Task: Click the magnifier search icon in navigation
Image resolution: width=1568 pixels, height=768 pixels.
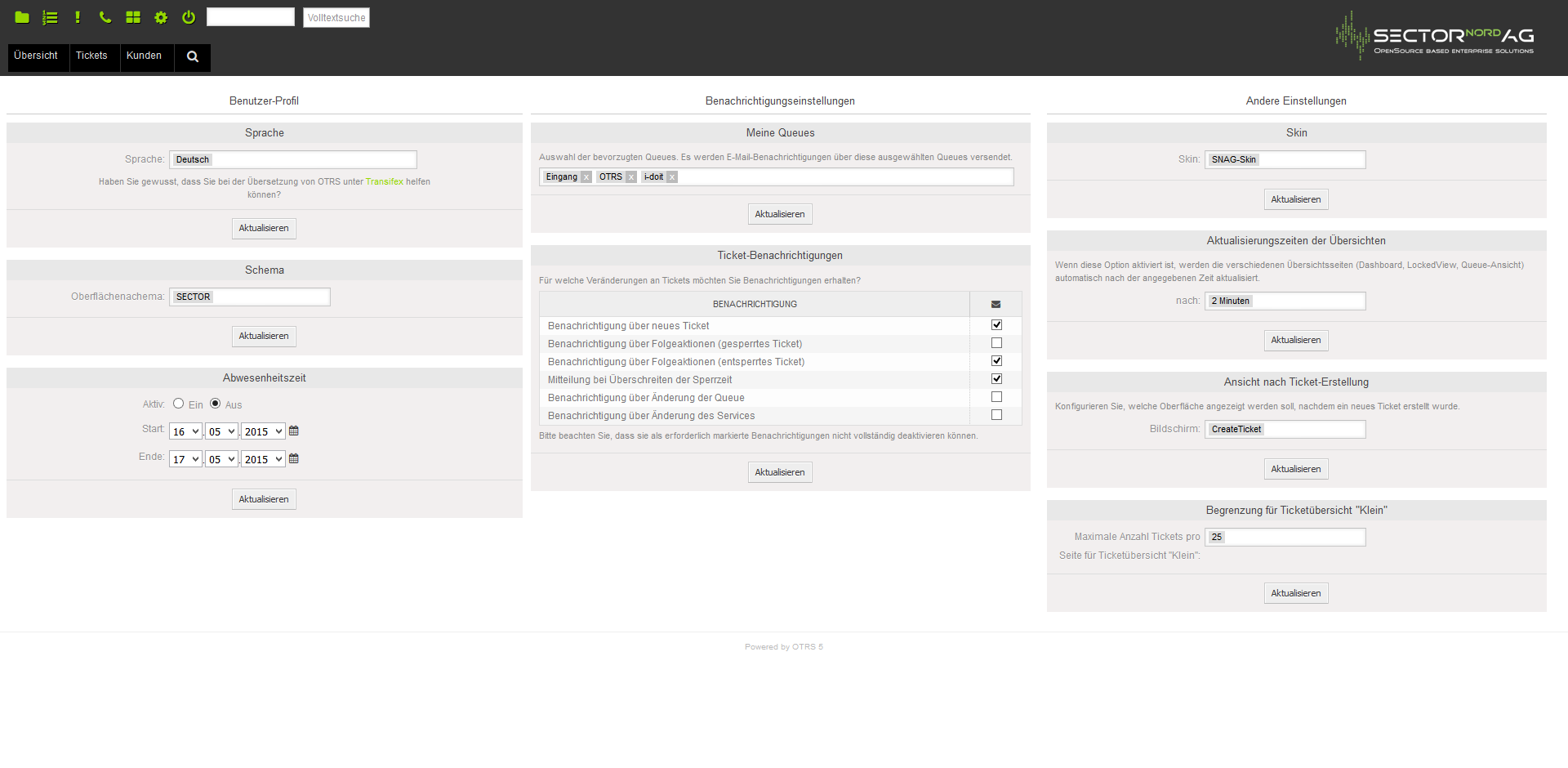Action: [x=193, y=56]
